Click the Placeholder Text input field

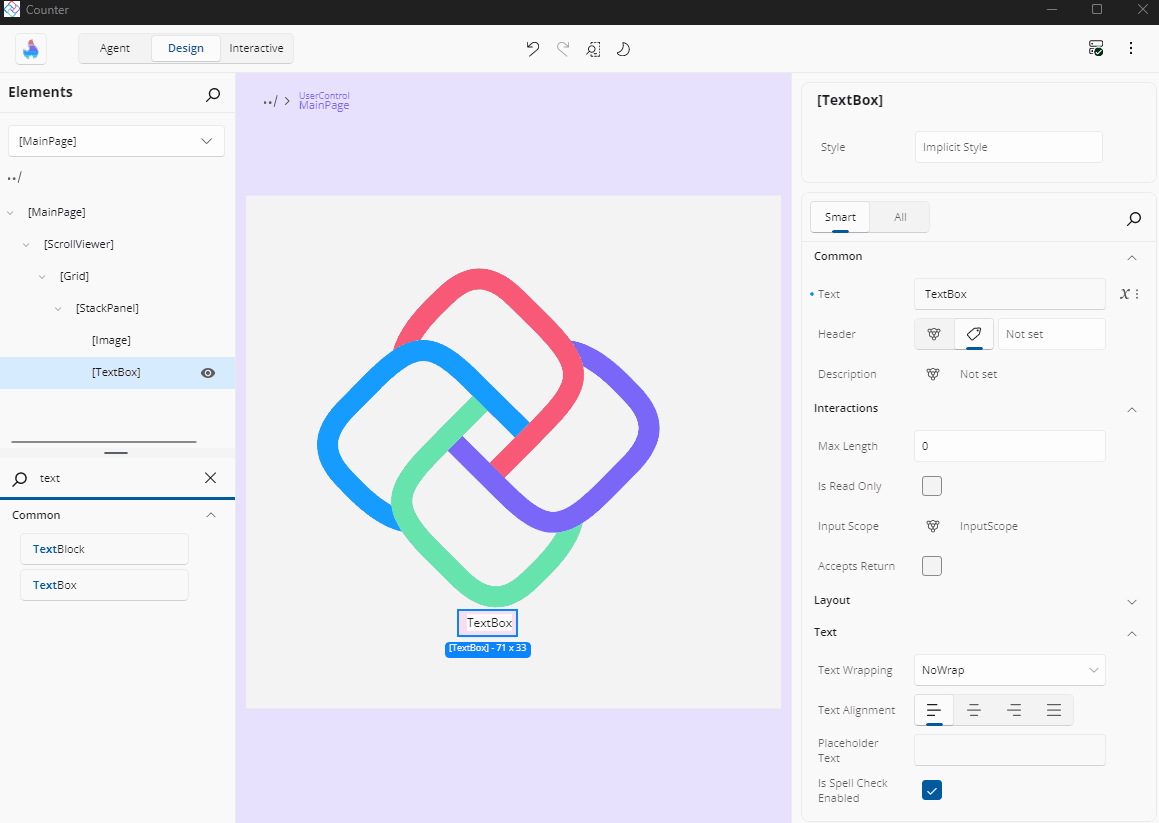pos(1009,750)
